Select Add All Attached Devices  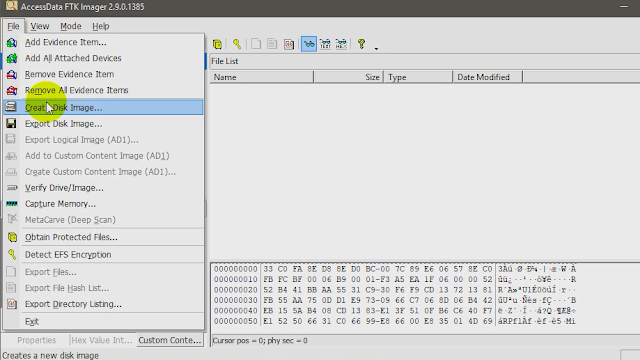(103, 58)
